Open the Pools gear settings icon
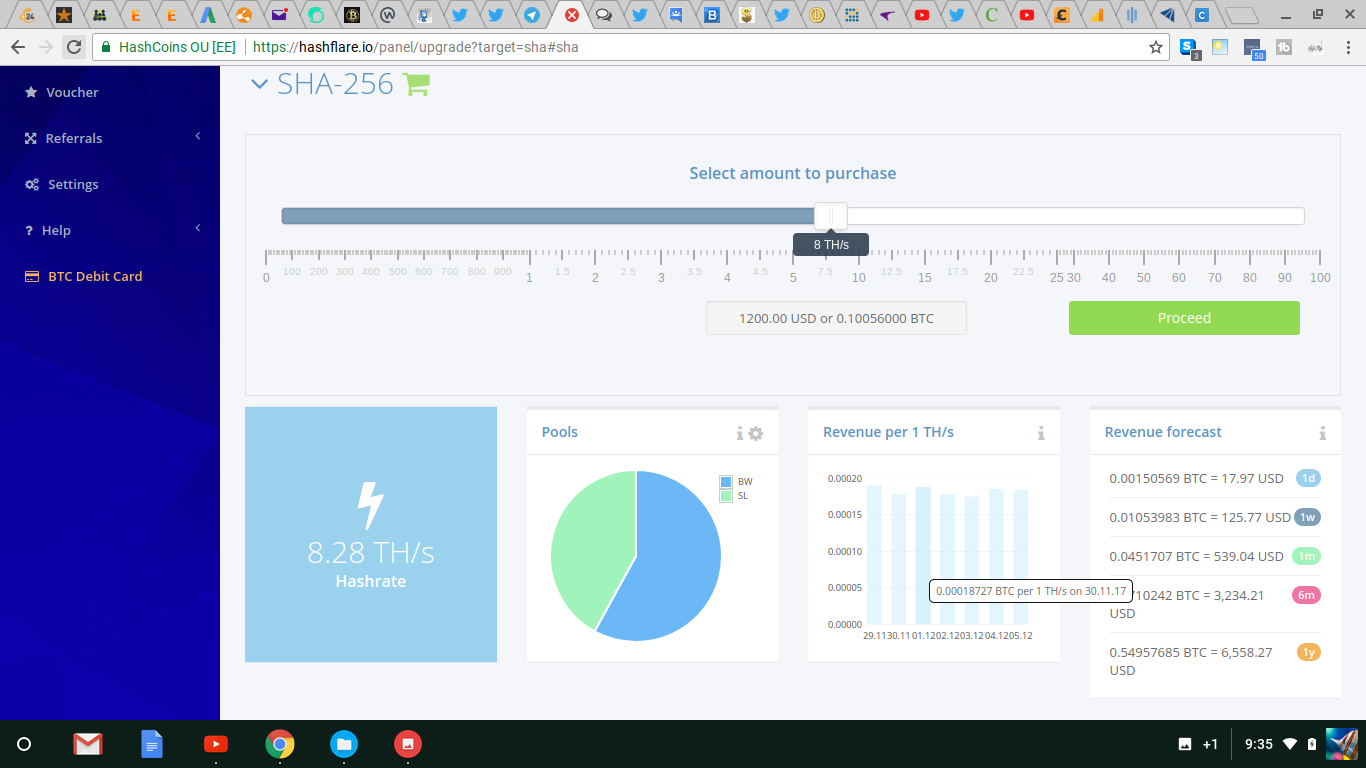1366x768 pixels. (x=756, y=433)
